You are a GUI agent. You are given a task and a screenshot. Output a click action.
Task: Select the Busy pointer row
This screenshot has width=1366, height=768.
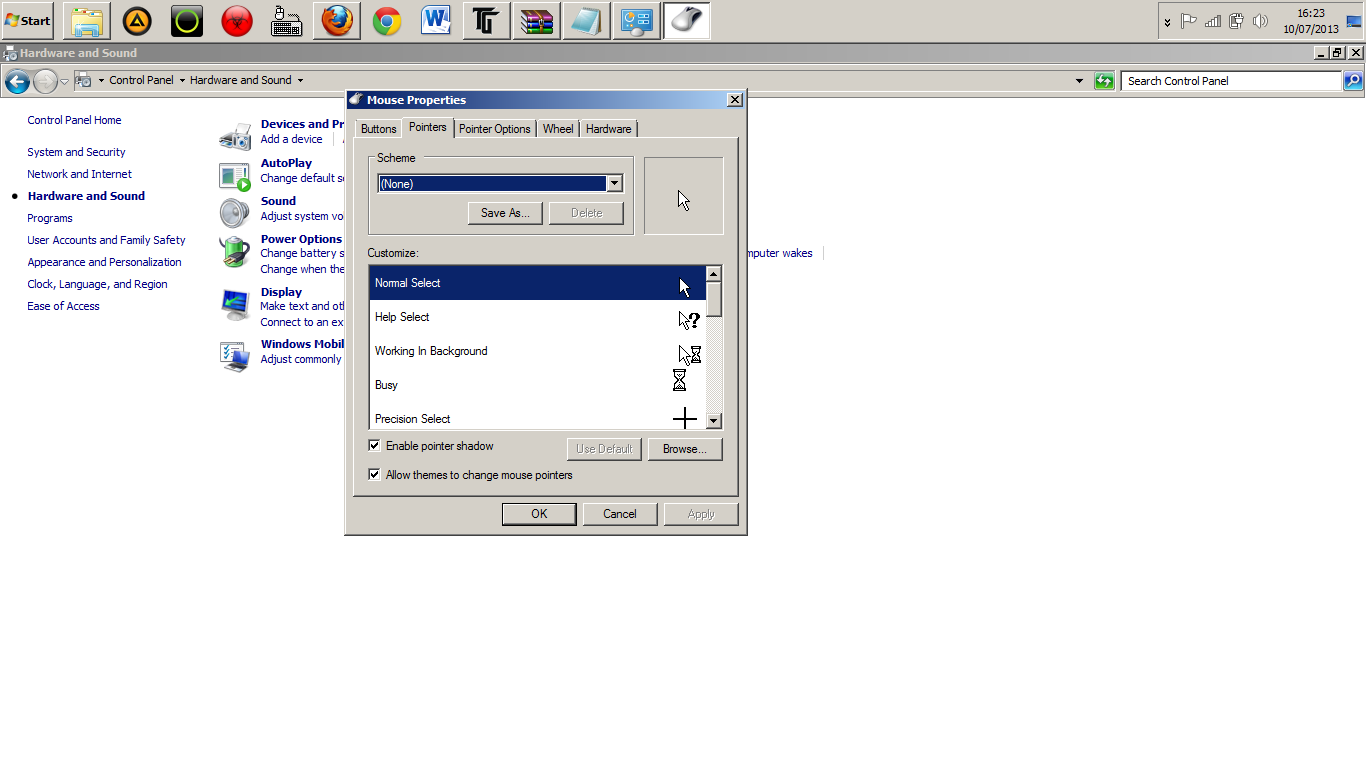[538, 385]
